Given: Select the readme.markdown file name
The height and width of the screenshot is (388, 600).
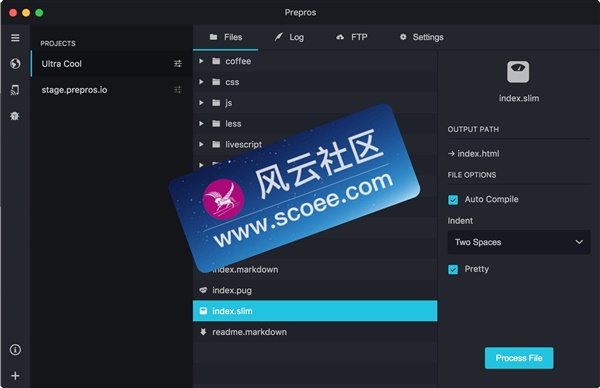Looking at the screenshot, I should [249, 332].
